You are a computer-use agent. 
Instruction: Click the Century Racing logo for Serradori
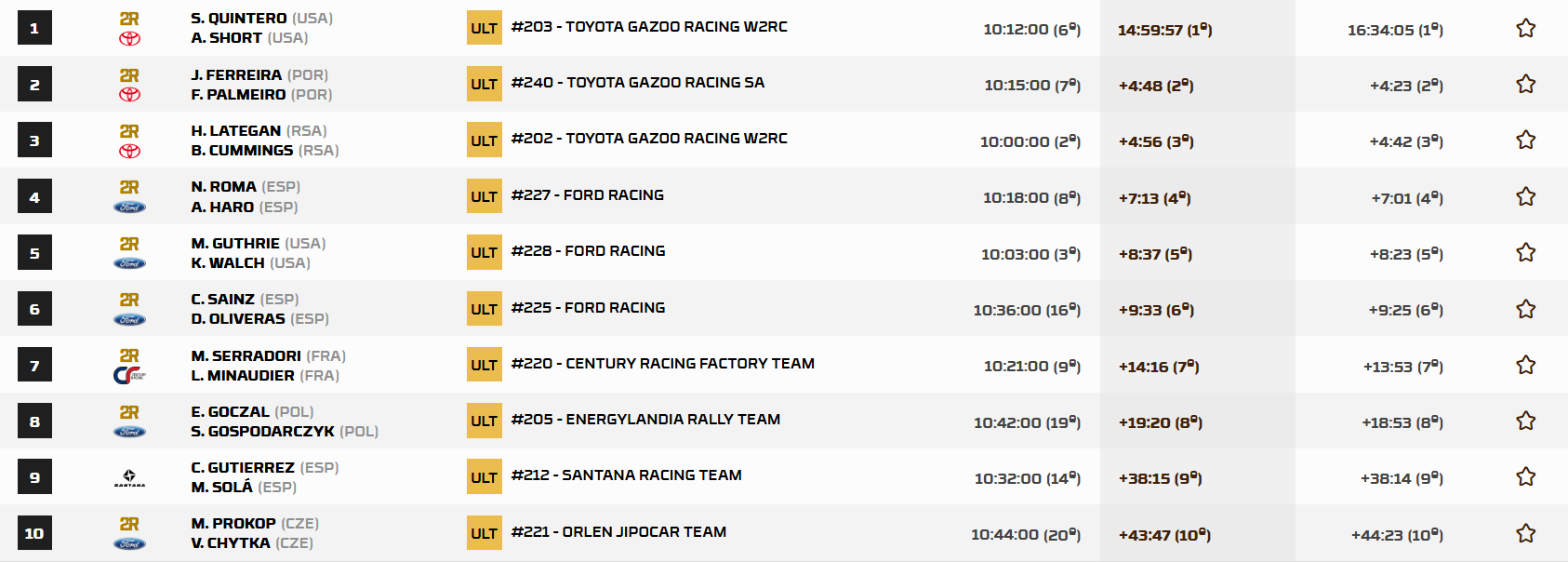pos(129,375)
